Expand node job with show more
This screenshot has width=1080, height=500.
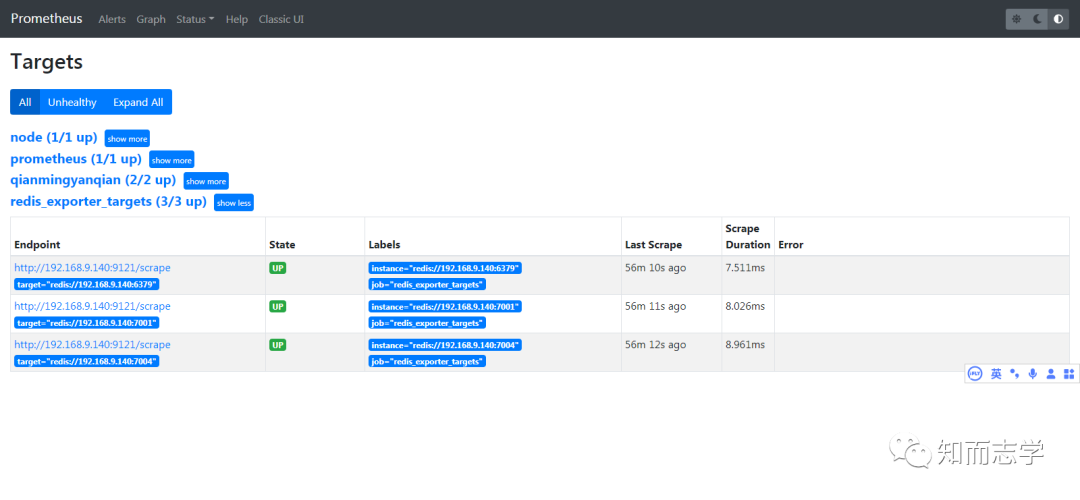click(x=127, y=139)
